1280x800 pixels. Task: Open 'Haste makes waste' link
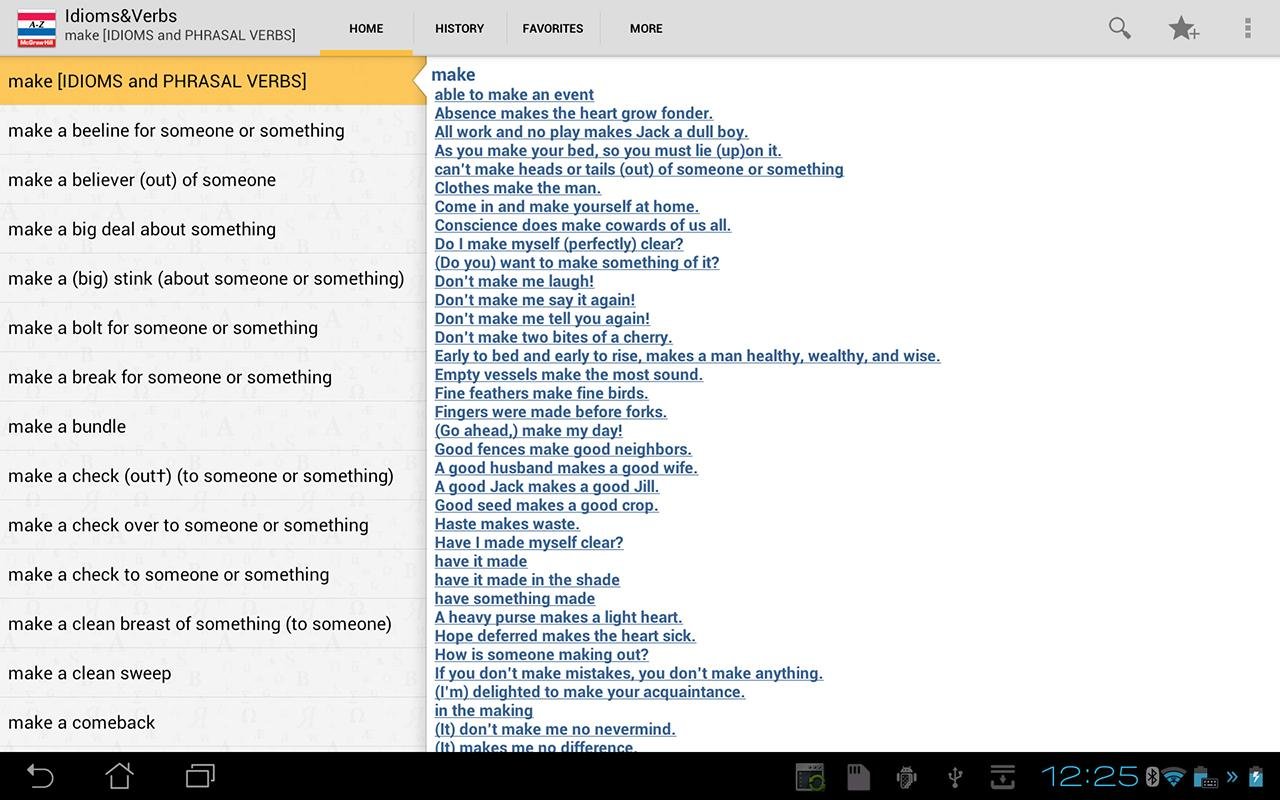pos(507,524)
